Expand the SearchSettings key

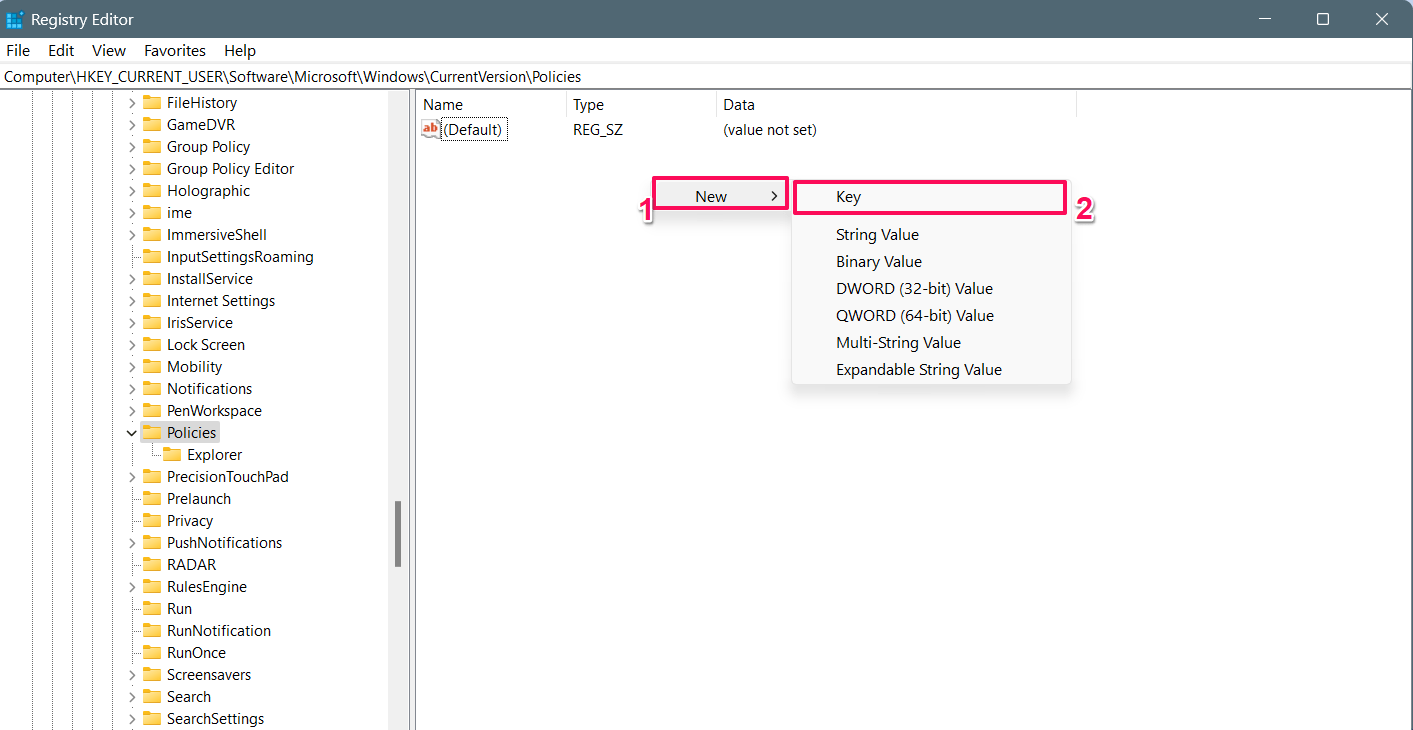[131, 719]
